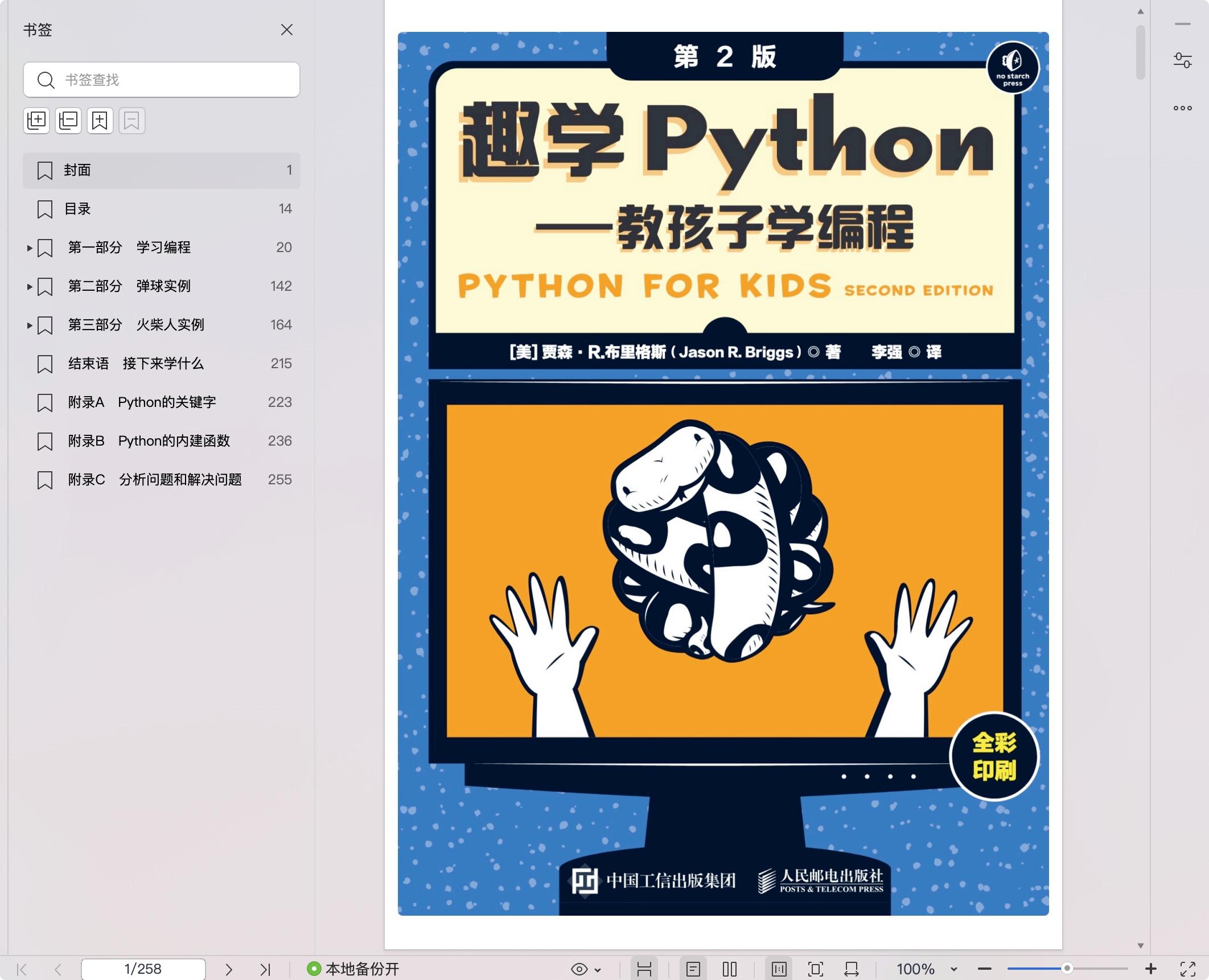The image size is (1209, 980).
Task: Click bookmark icon beside 目录
Action: tap(45, 209)
